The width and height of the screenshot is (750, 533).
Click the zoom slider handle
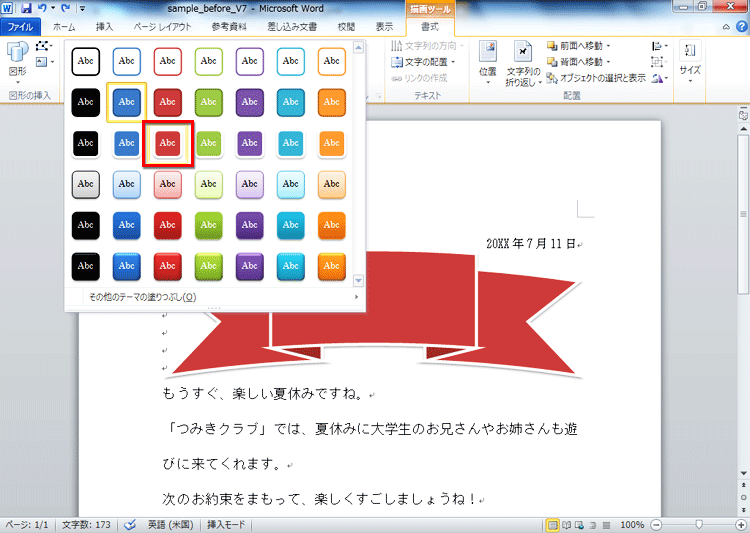699,525
